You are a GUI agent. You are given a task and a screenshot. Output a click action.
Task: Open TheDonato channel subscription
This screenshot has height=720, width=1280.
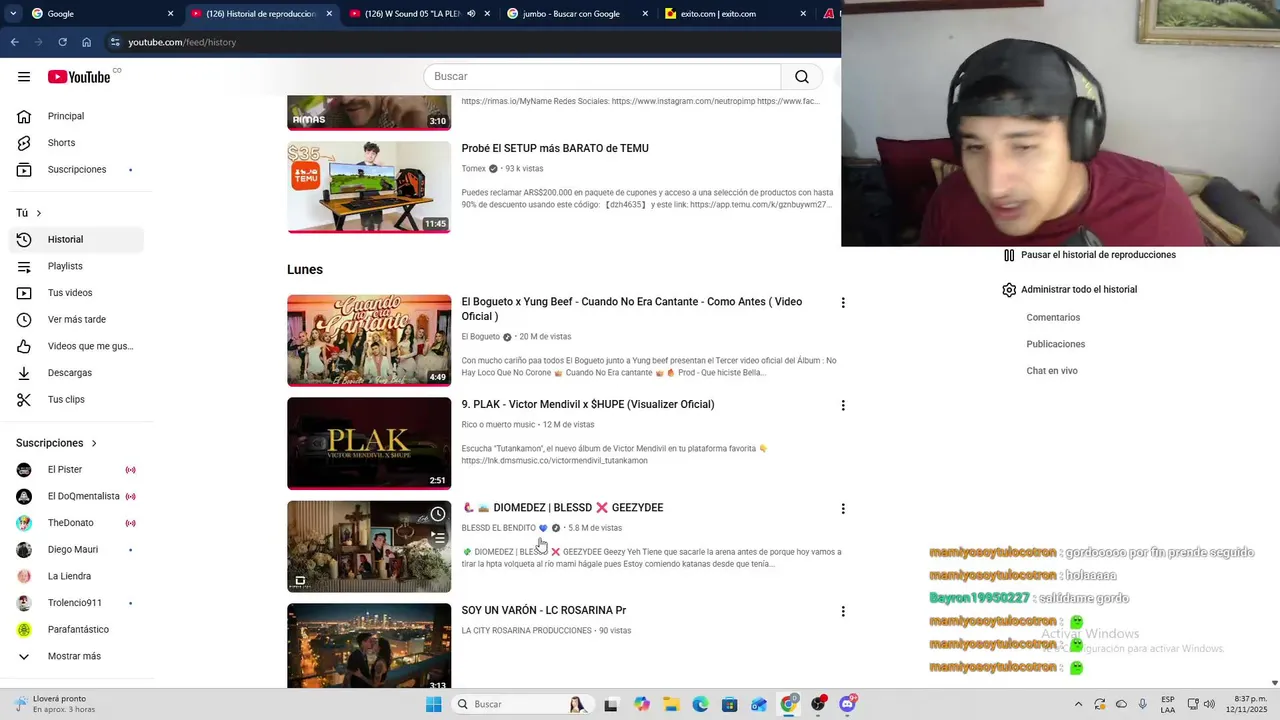coord(77,523)
